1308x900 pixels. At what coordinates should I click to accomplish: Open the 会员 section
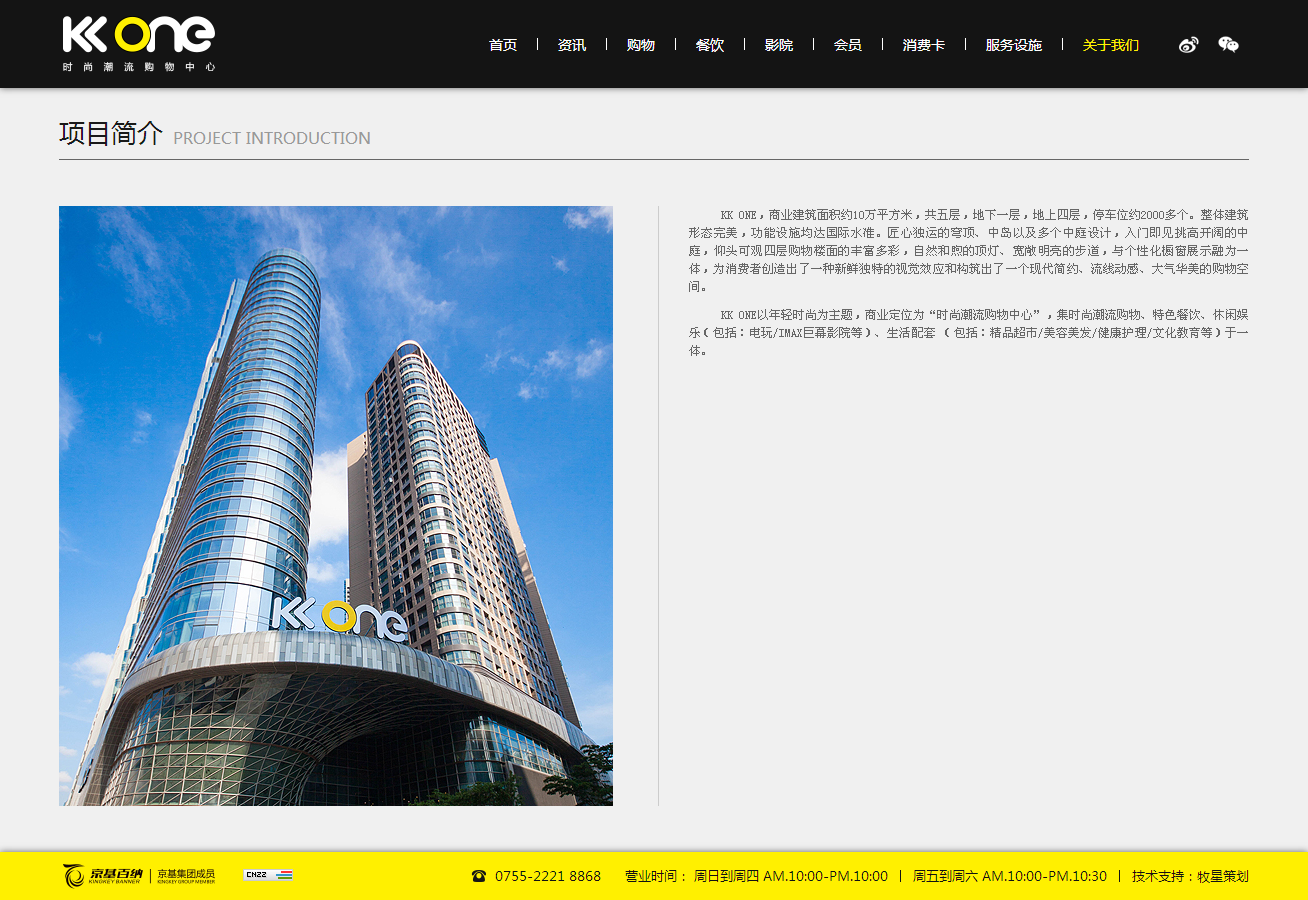pos(847,44)
